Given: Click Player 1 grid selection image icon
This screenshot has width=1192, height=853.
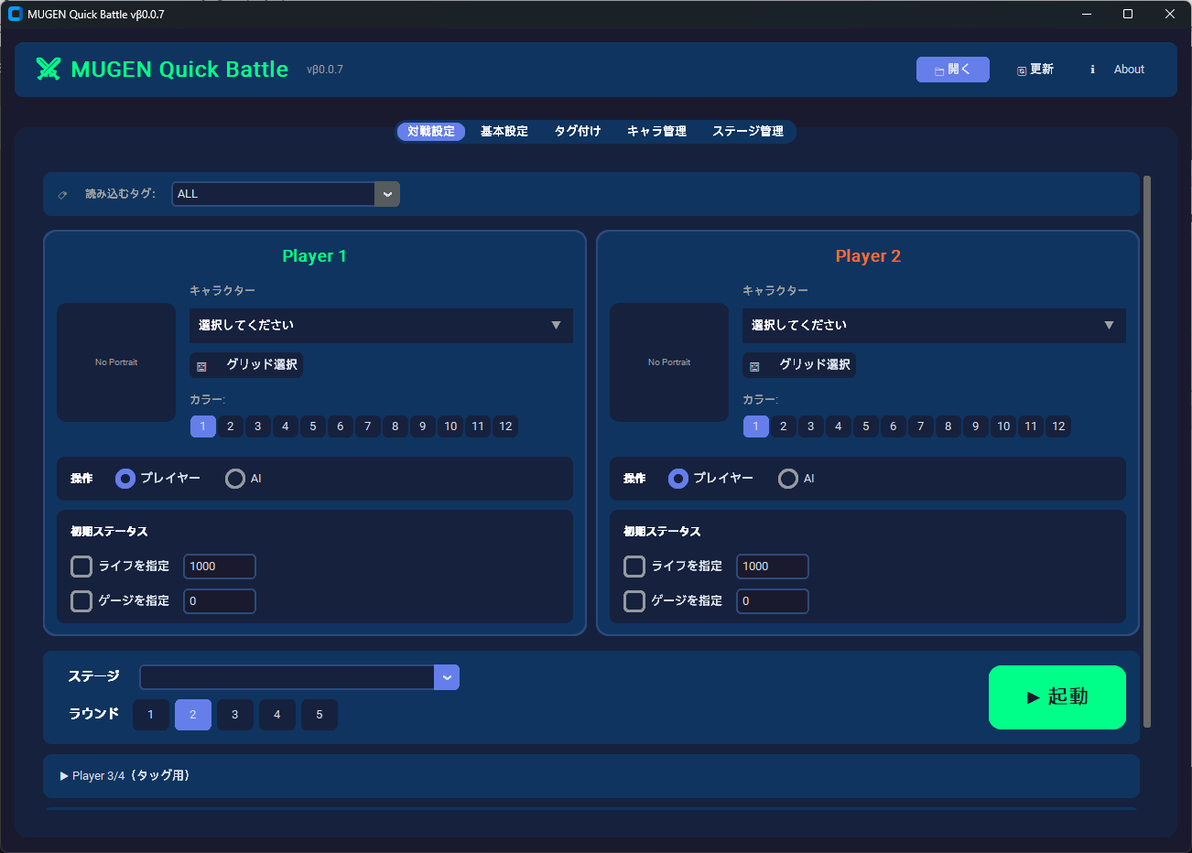Looking at the screenshot, I should tap(201, 366).
